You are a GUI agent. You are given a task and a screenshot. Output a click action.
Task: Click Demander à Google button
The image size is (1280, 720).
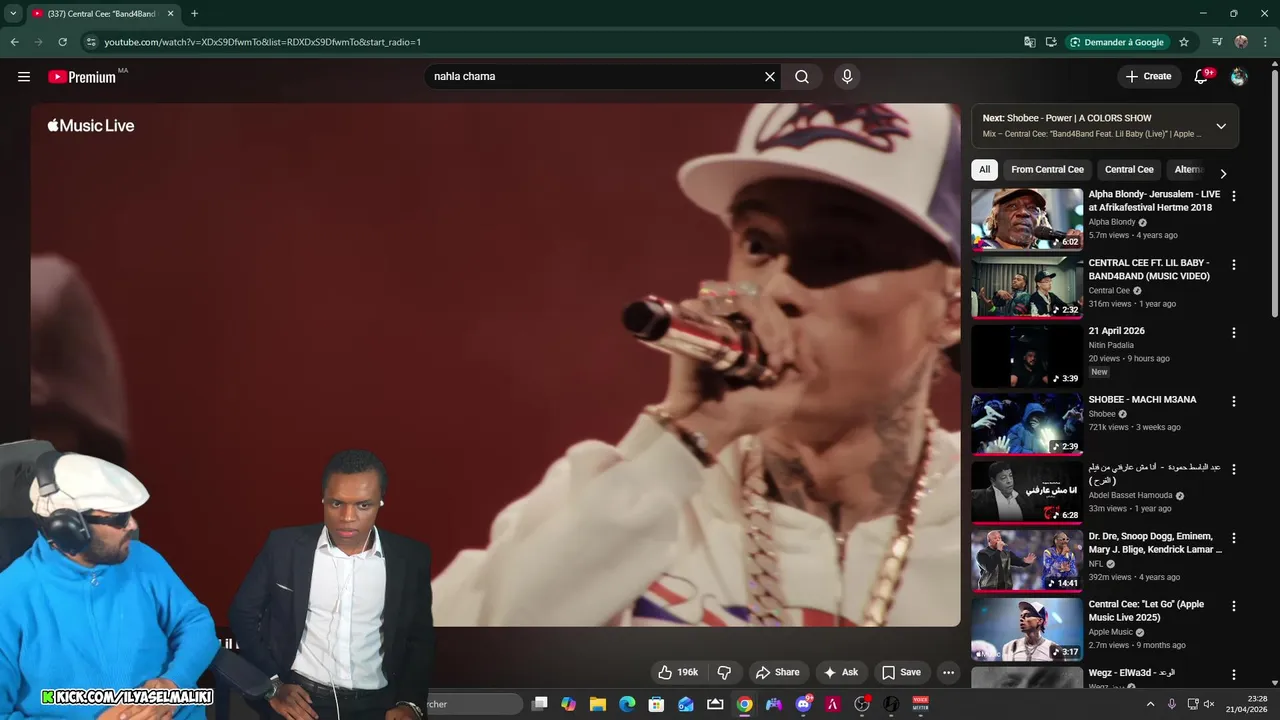[1116, 42]
